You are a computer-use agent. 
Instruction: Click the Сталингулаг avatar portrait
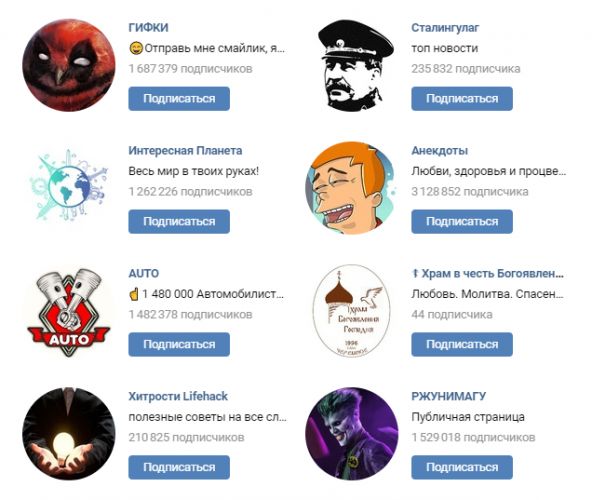point(352,65)
